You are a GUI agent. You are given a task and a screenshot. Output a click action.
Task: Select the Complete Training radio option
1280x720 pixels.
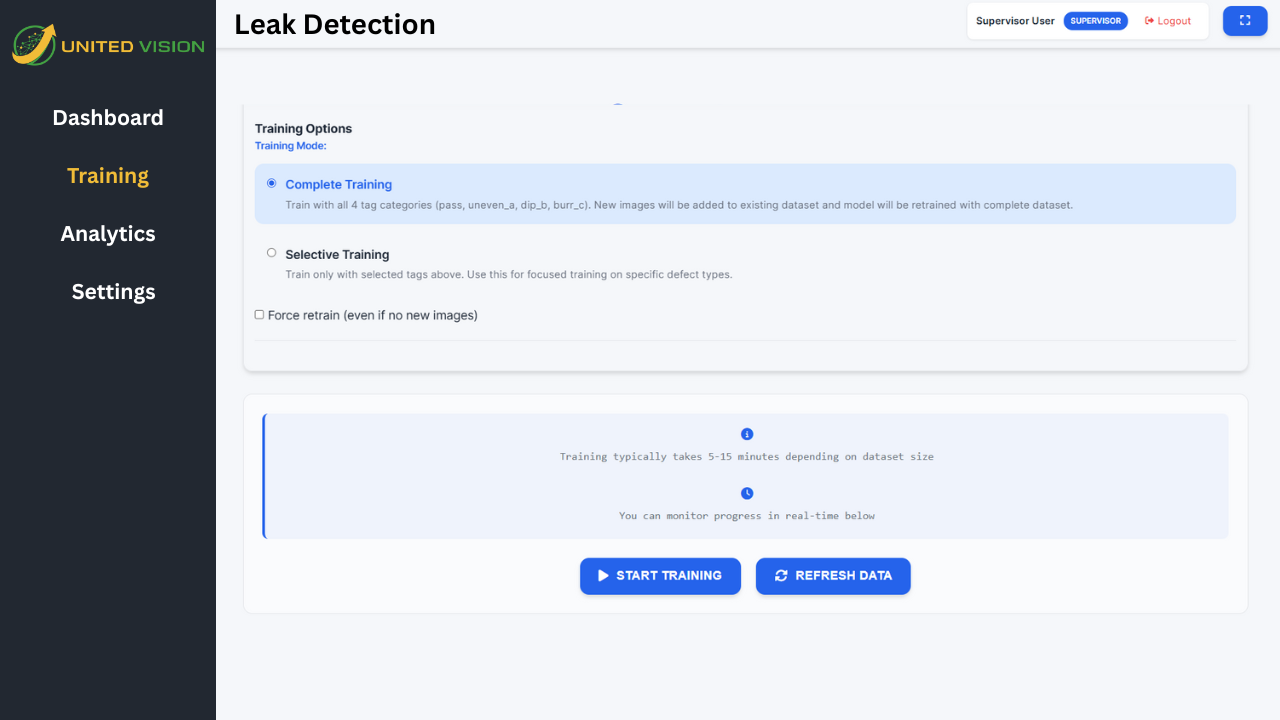[x=272, y=183]
